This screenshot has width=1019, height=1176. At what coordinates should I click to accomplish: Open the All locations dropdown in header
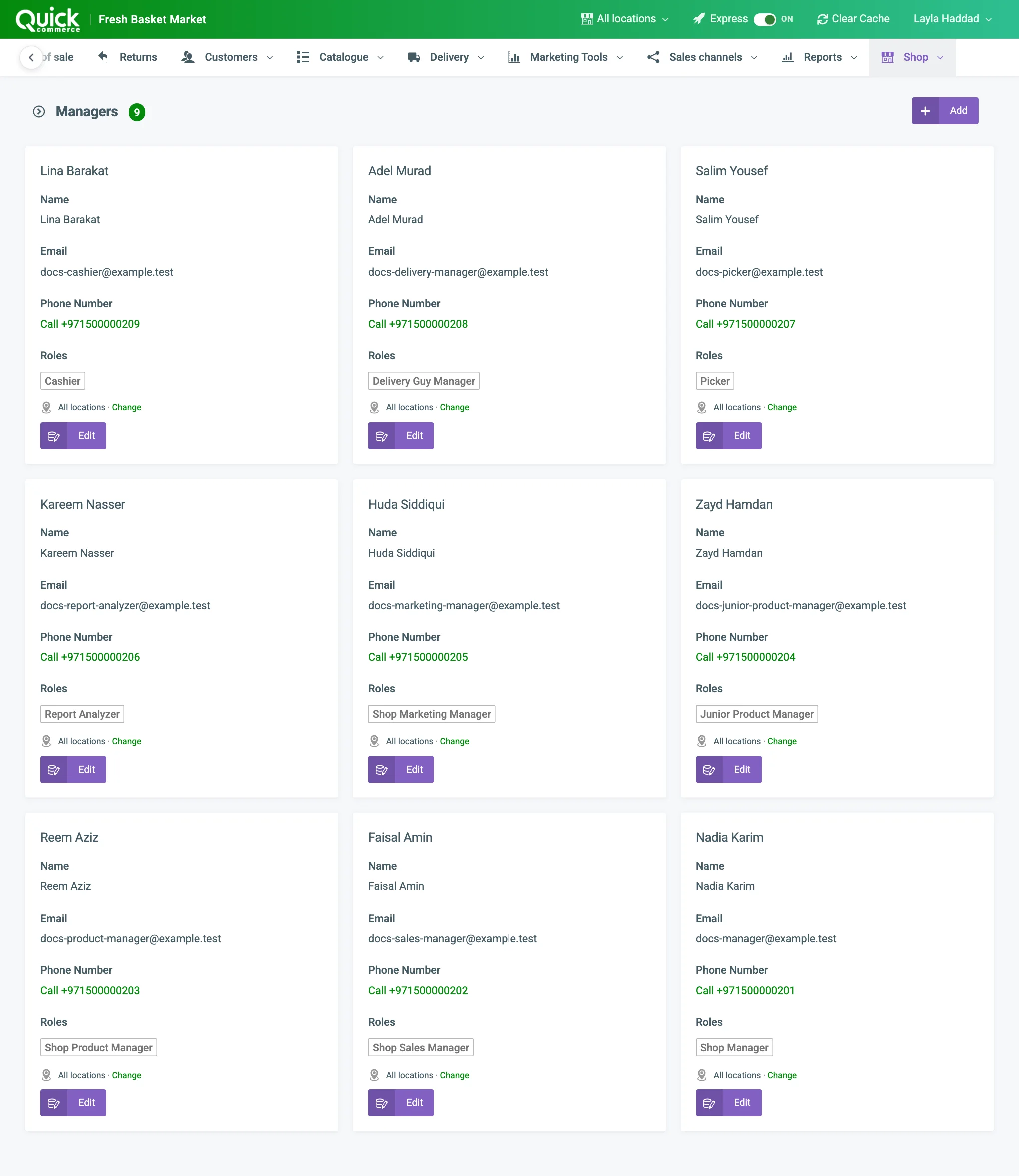(x=624, y=19)
